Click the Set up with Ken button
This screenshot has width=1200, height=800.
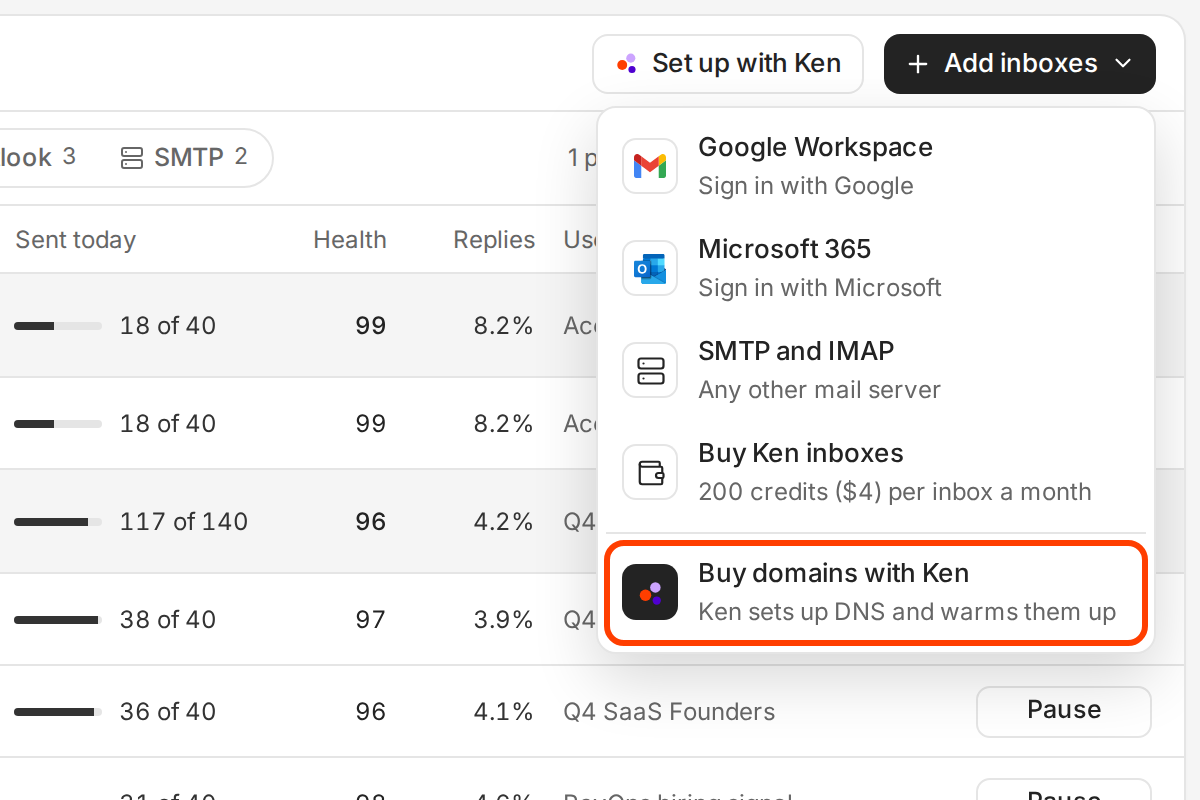[x=728, y=64]
